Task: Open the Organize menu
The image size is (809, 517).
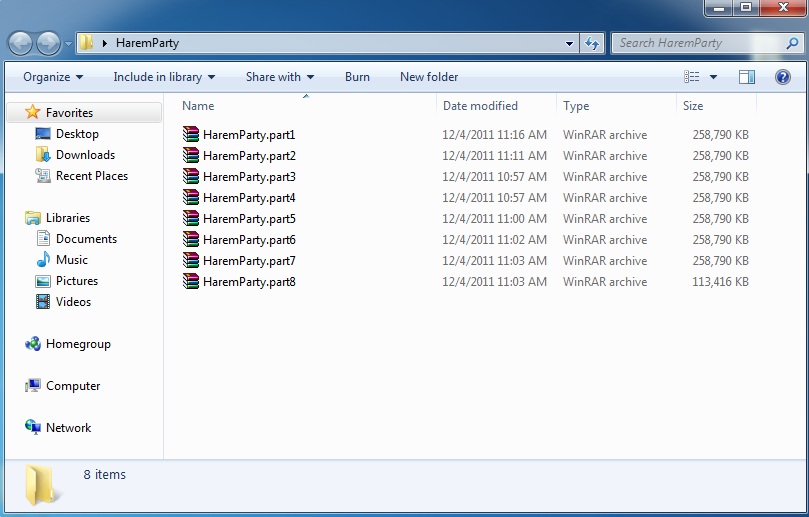Action: pos(53,77)
